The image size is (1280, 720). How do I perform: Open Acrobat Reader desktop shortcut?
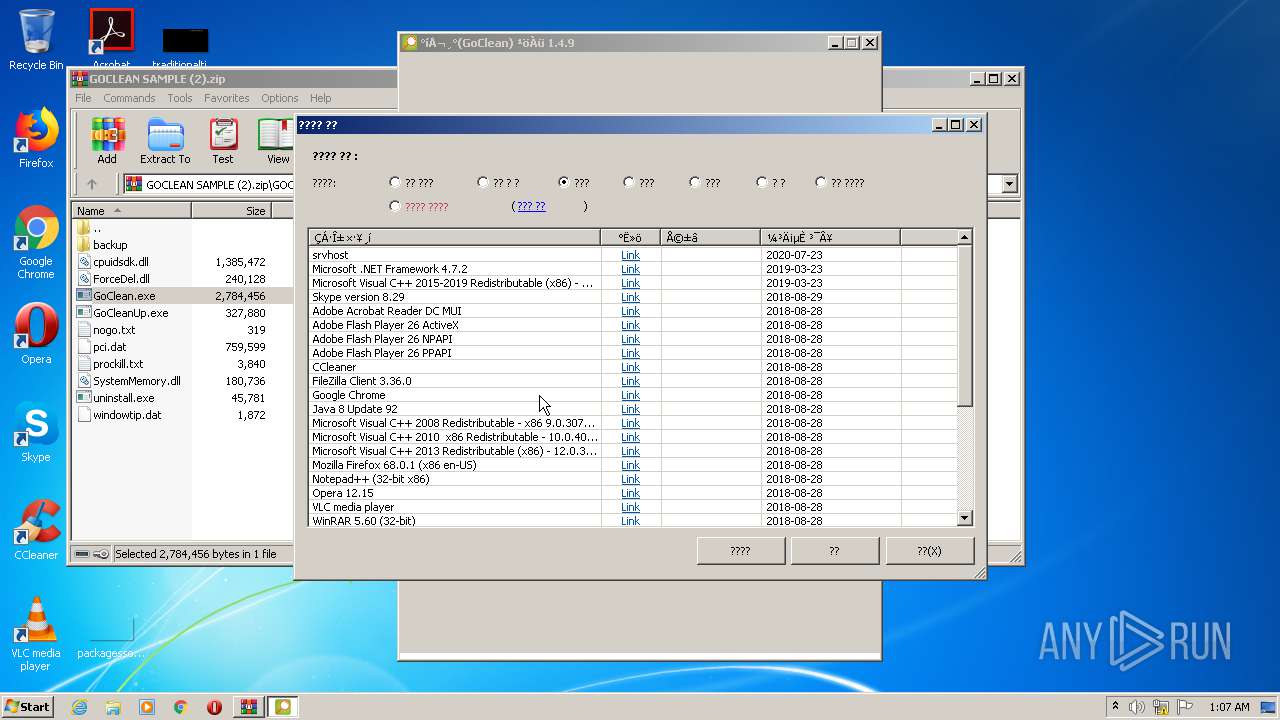pyautogui.click(x=111, y=38)
